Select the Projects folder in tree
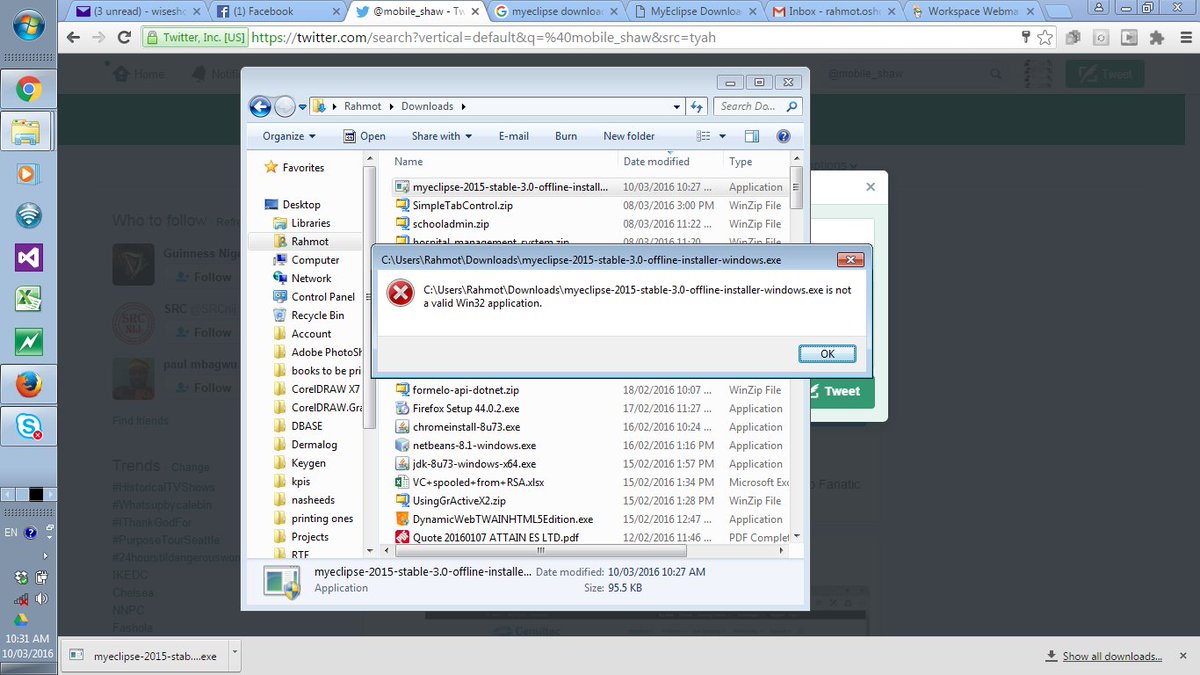The width and height of the screenshot is (1200, 675). click(301, 537)
